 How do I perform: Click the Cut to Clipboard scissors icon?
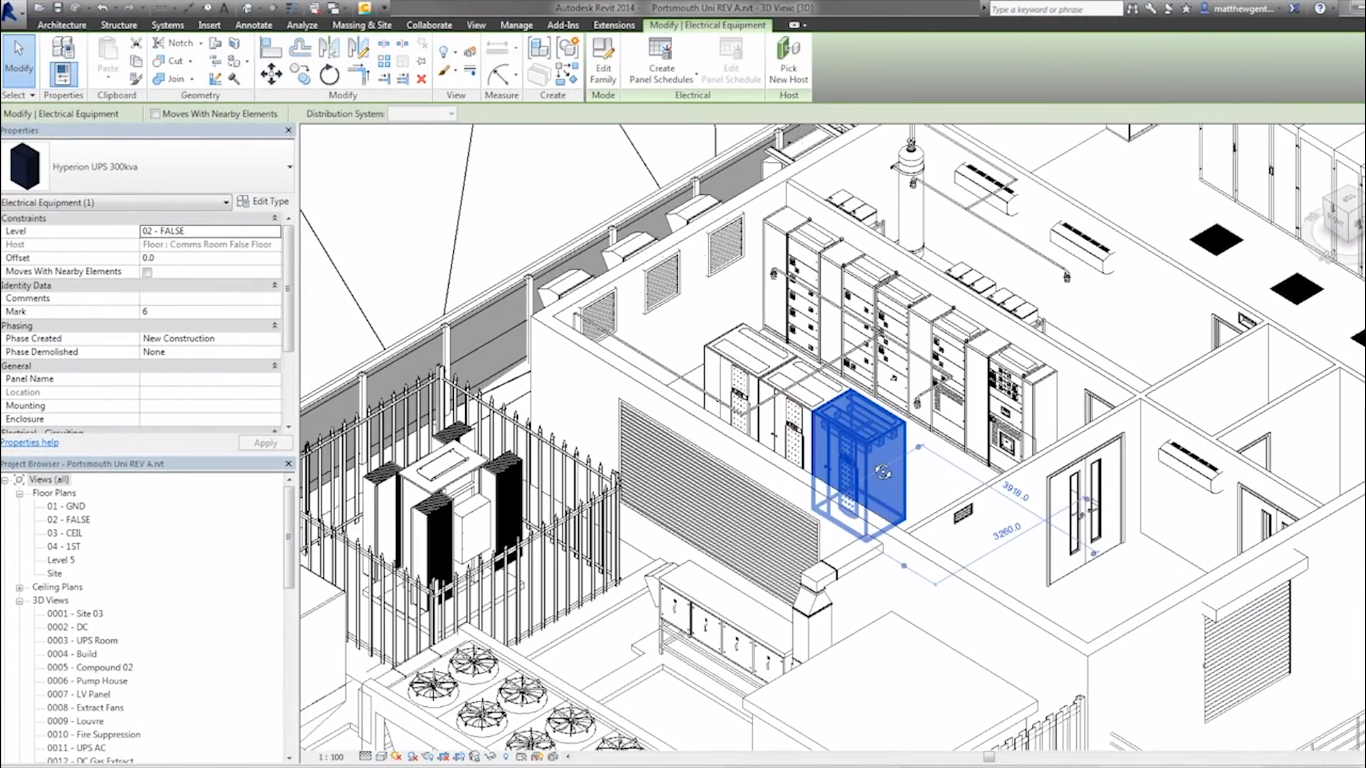[x=136, y=44]
